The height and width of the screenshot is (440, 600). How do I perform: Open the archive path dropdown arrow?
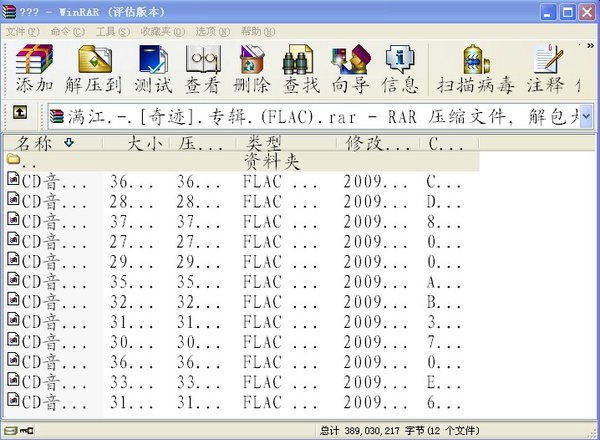point(586,116)
